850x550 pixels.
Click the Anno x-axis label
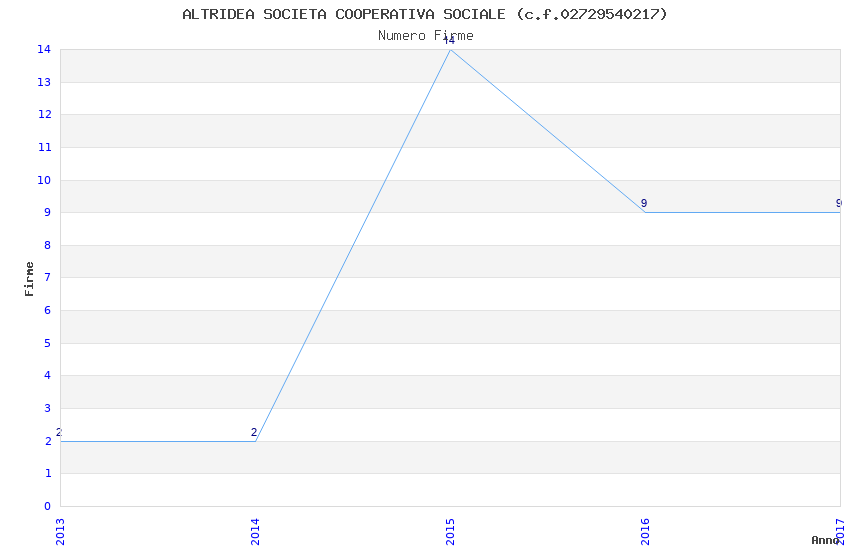825,540
